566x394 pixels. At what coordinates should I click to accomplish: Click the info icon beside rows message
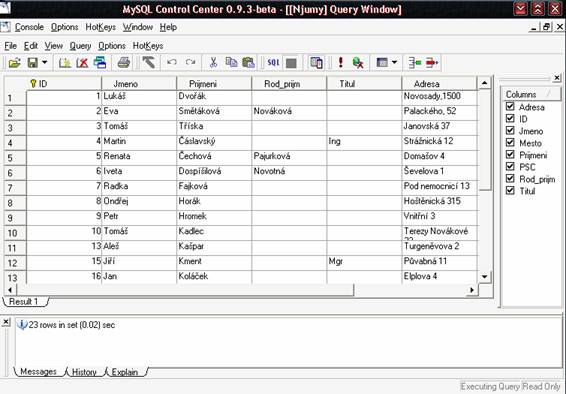pos(22,325)
